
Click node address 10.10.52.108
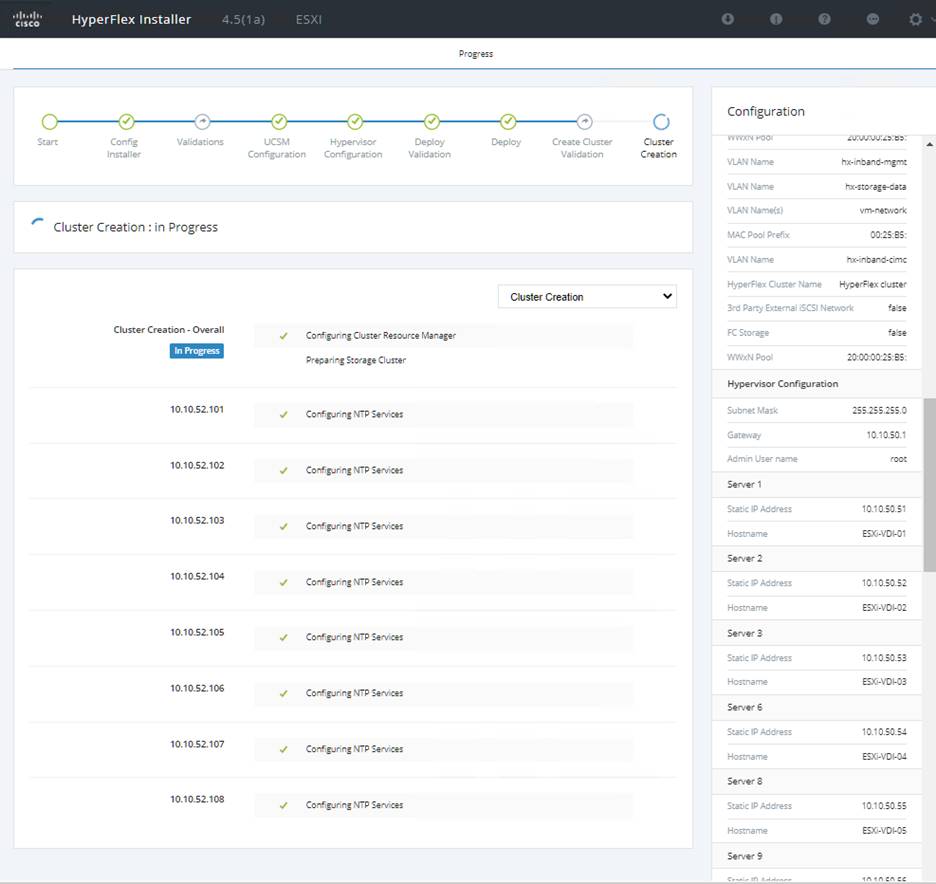pyautogui.click(x=197, y=799)
